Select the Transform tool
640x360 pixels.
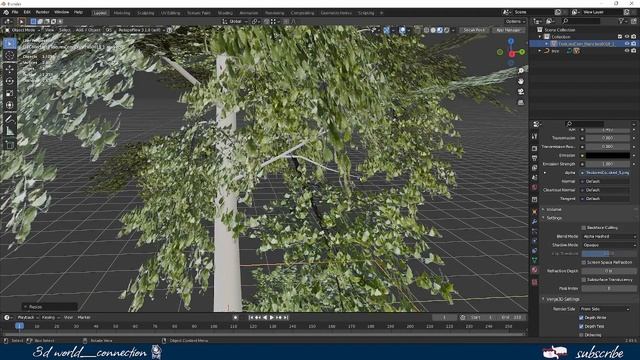tap(10, 105)
